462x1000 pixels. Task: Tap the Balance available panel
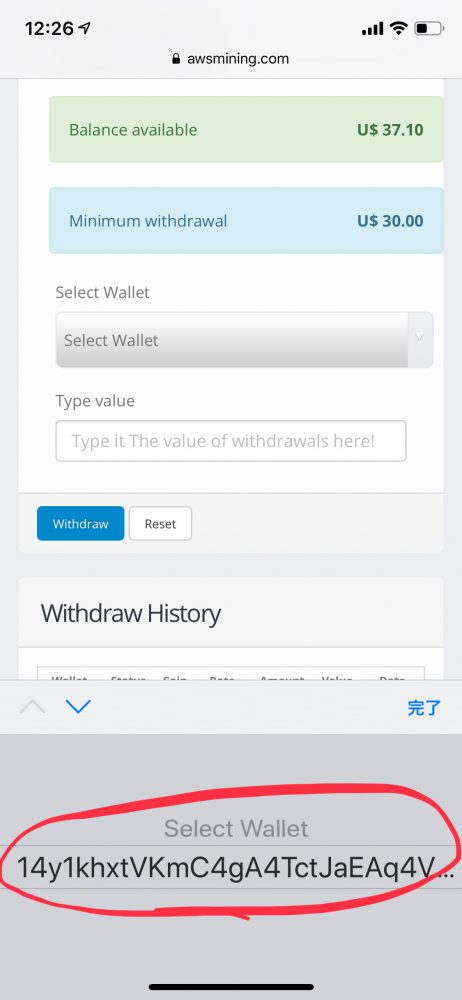tap(246, 129)
